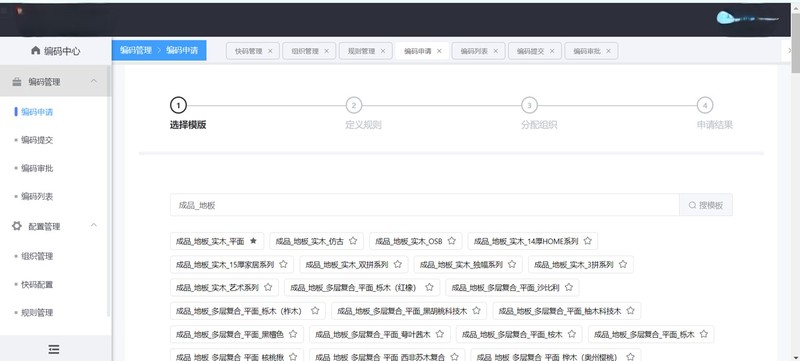Click the gear icon beside 配置管理
Viewport: 800px width, 361px height.
tap(17, 226)
